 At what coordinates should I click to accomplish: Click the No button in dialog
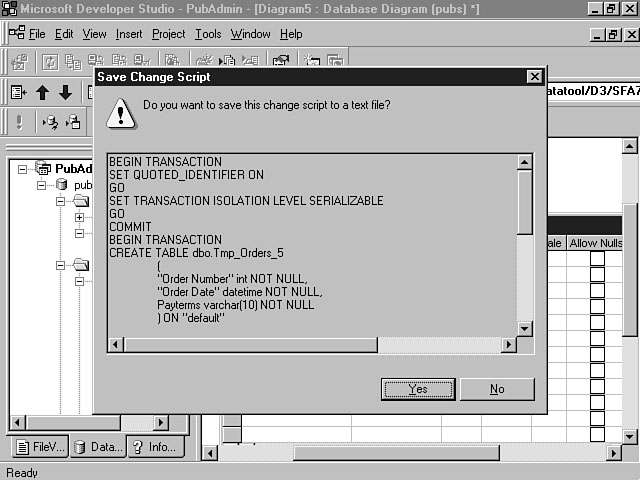(x=497, y=389)
